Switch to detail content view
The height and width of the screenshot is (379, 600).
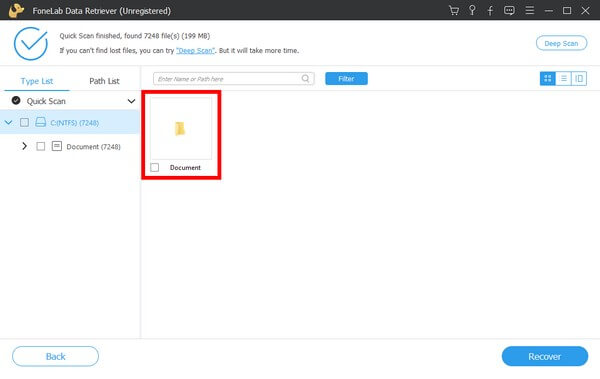pyautogui.click(x=579, y=79)
